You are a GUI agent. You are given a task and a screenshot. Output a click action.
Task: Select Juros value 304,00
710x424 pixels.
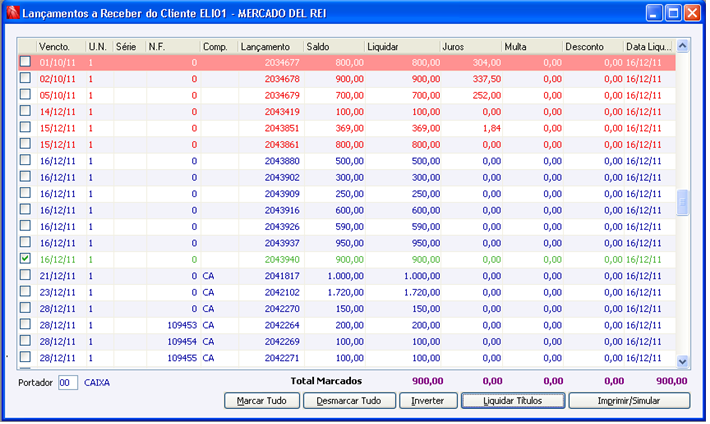pyautogui.click(x=487, y=63)
